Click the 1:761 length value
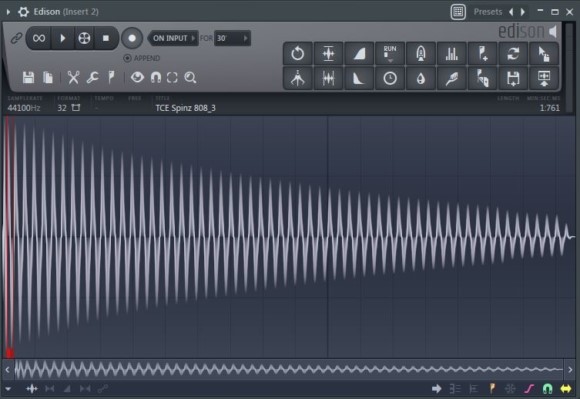The width and height of the screenshot is (580, 399). [549, 108]
